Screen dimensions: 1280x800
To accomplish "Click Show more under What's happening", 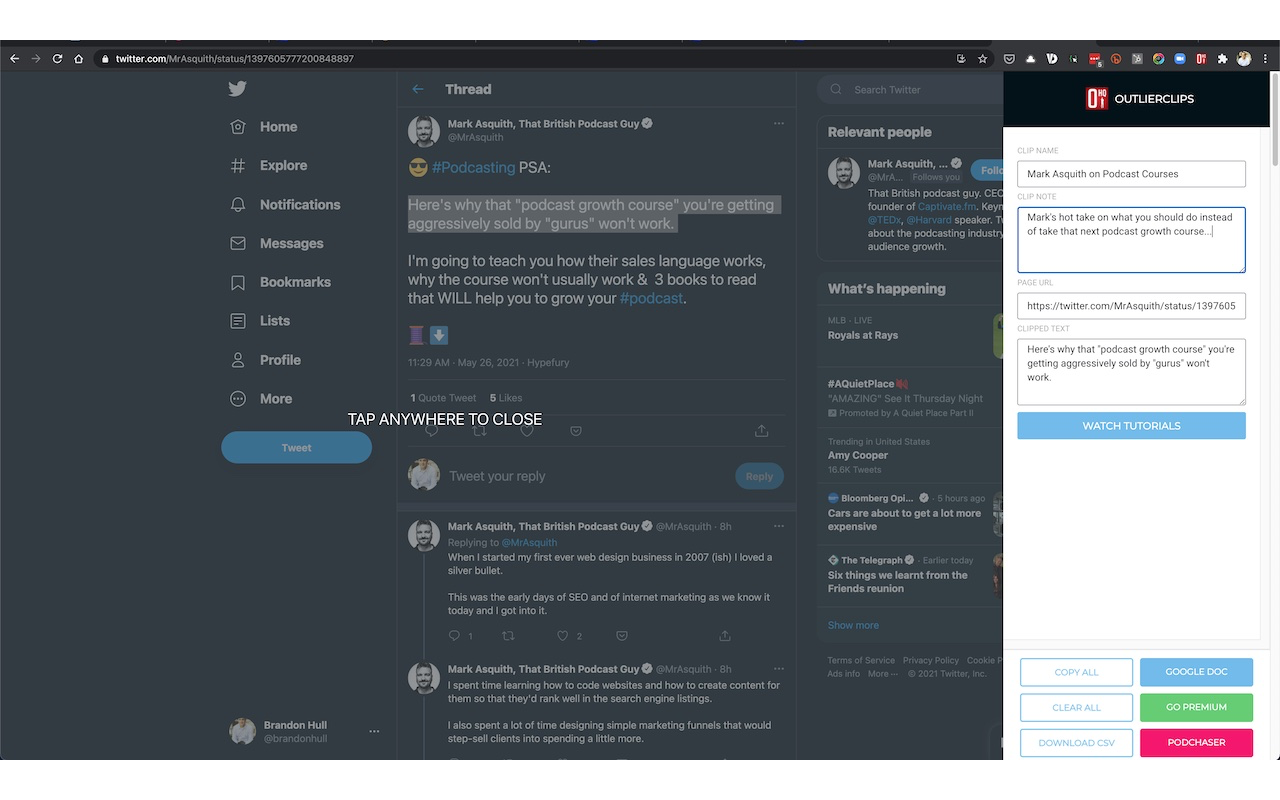I will (853, 625).
